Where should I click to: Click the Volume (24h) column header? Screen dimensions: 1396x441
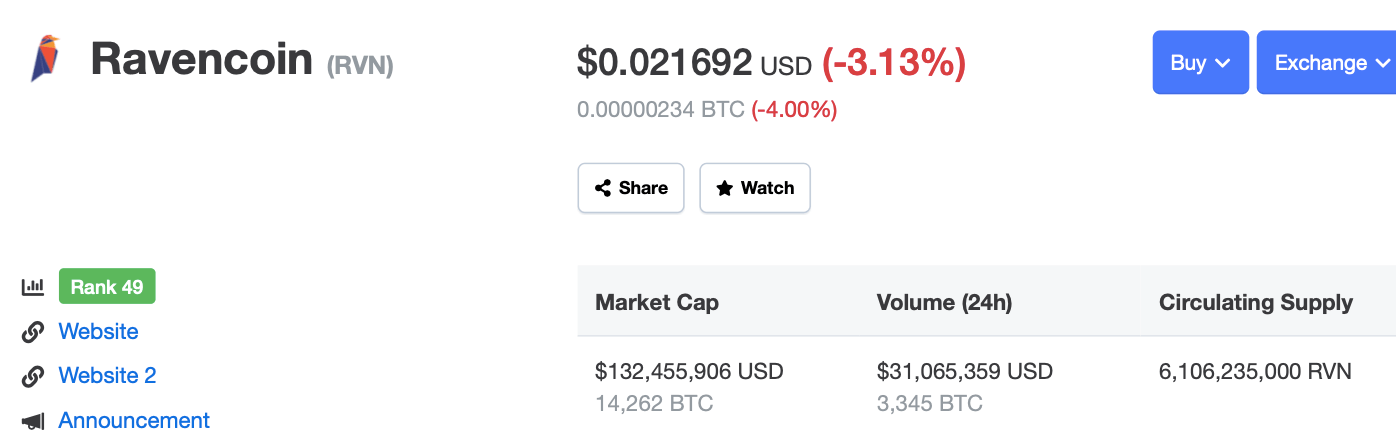coord(944,302)
